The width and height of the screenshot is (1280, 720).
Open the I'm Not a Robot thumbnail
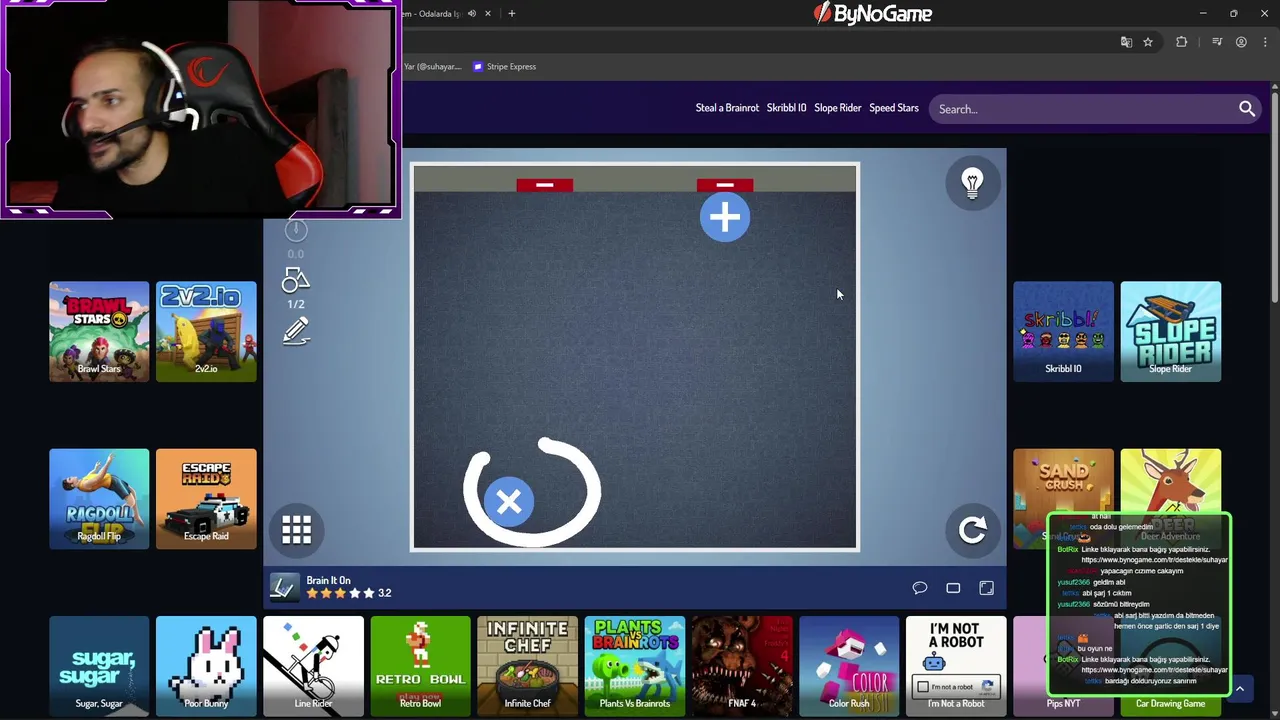click(956, 666)
